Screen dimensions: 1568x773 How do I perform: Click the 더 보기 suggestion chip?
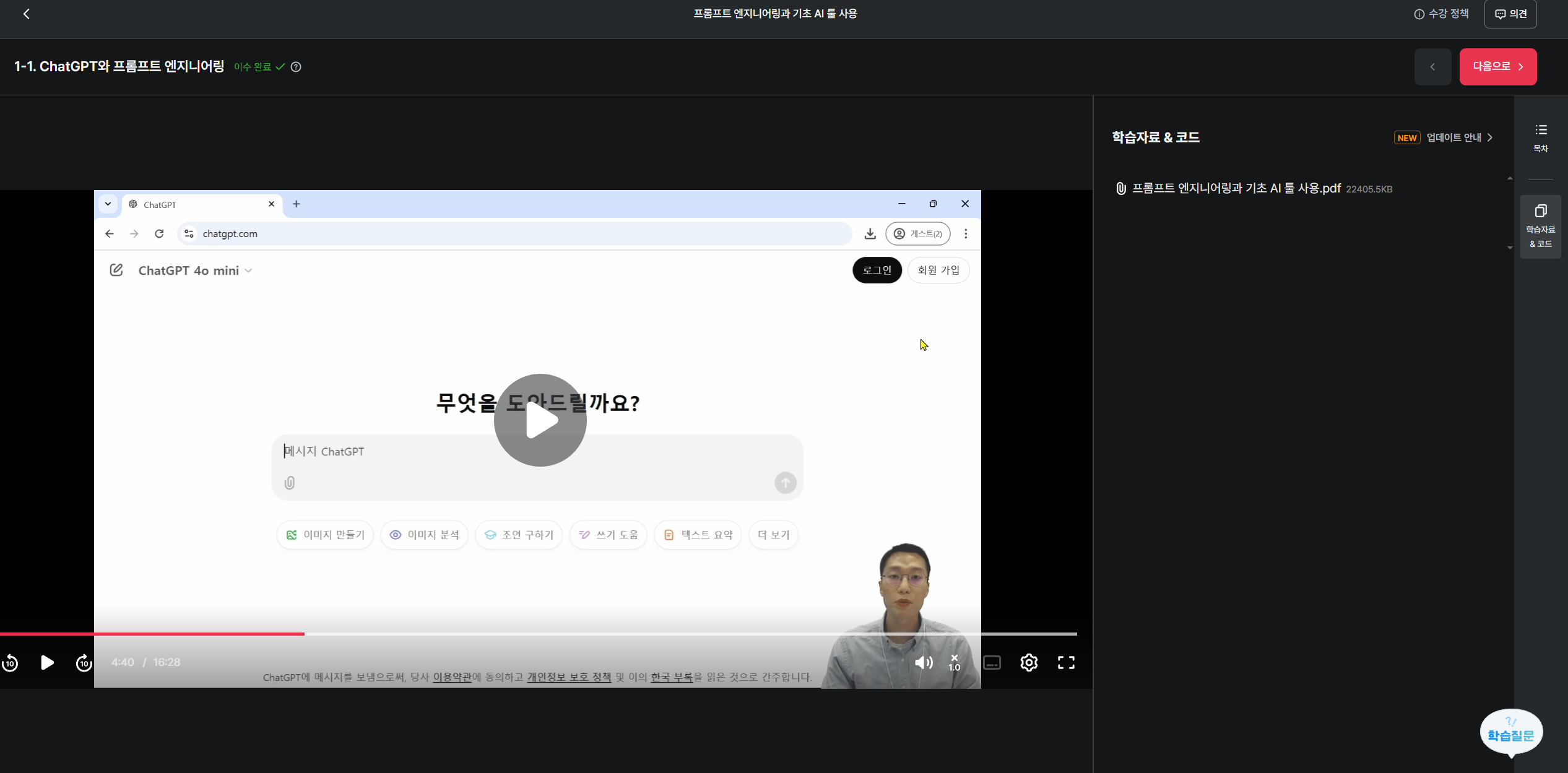pos(774,535)
